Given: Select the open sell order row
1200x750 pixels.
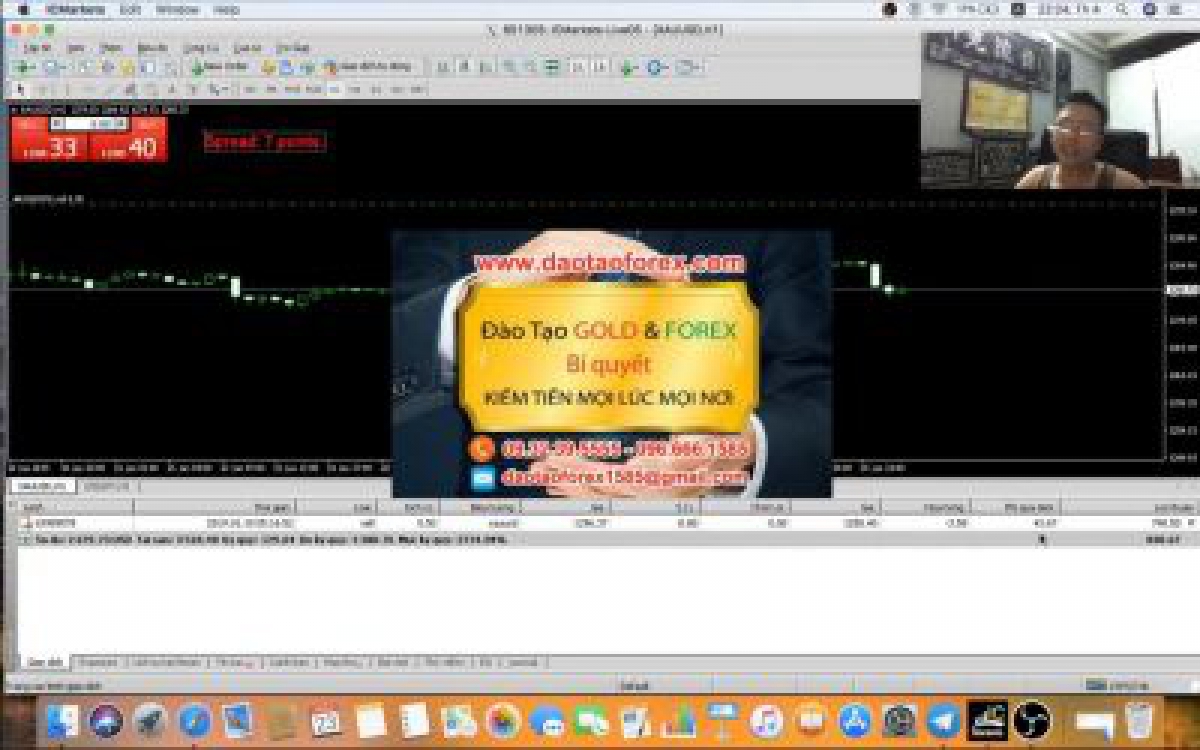Looking at the screenshot, I should (x=606, y=522).
